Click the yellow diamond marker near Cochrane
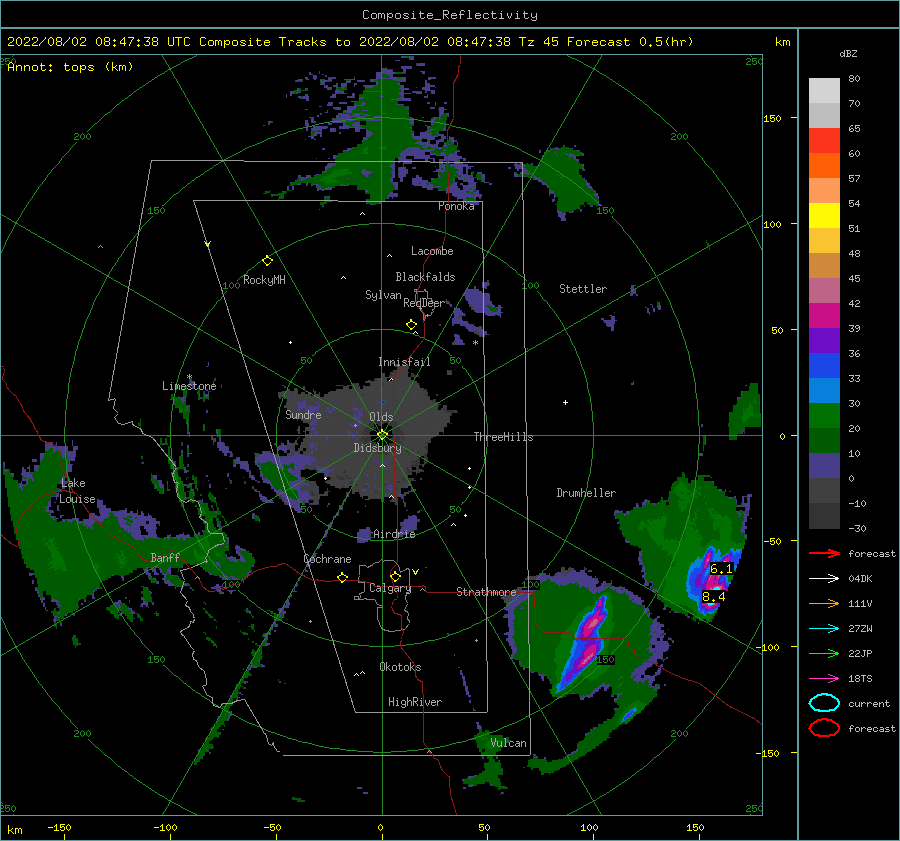 342,578
